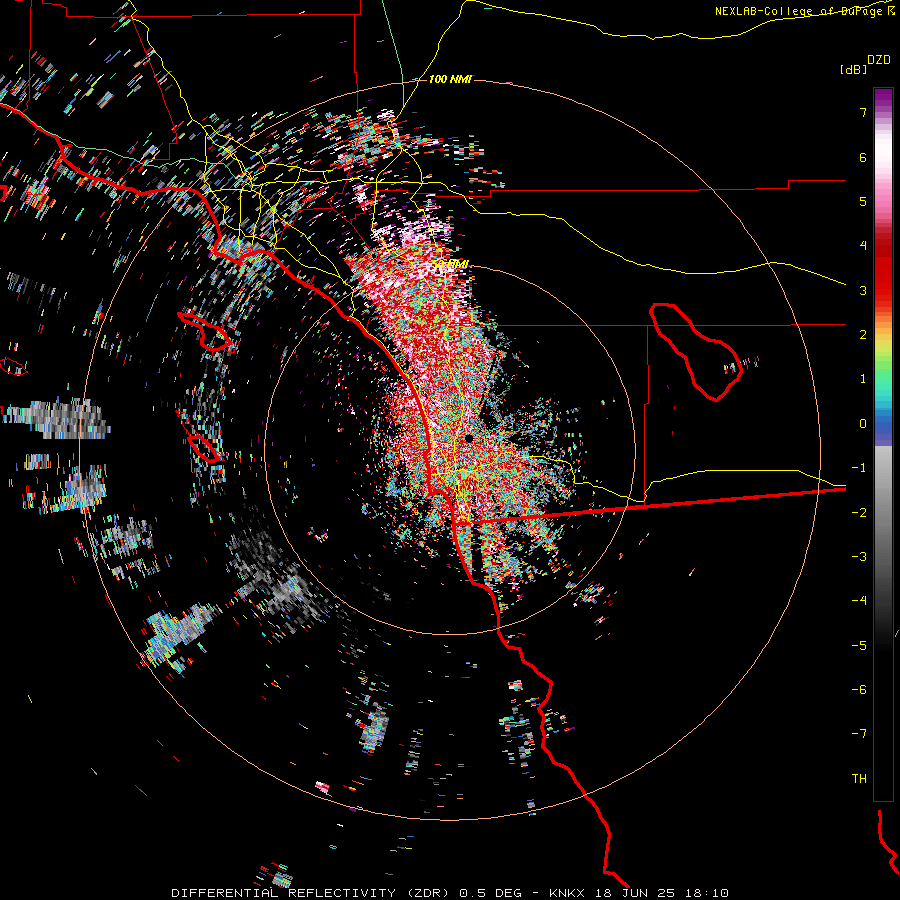Viewport: 900px width, 900px height.
Task: Click the 3 value on the dB scale
Action: pyautogui.click(x=863, y=290)
